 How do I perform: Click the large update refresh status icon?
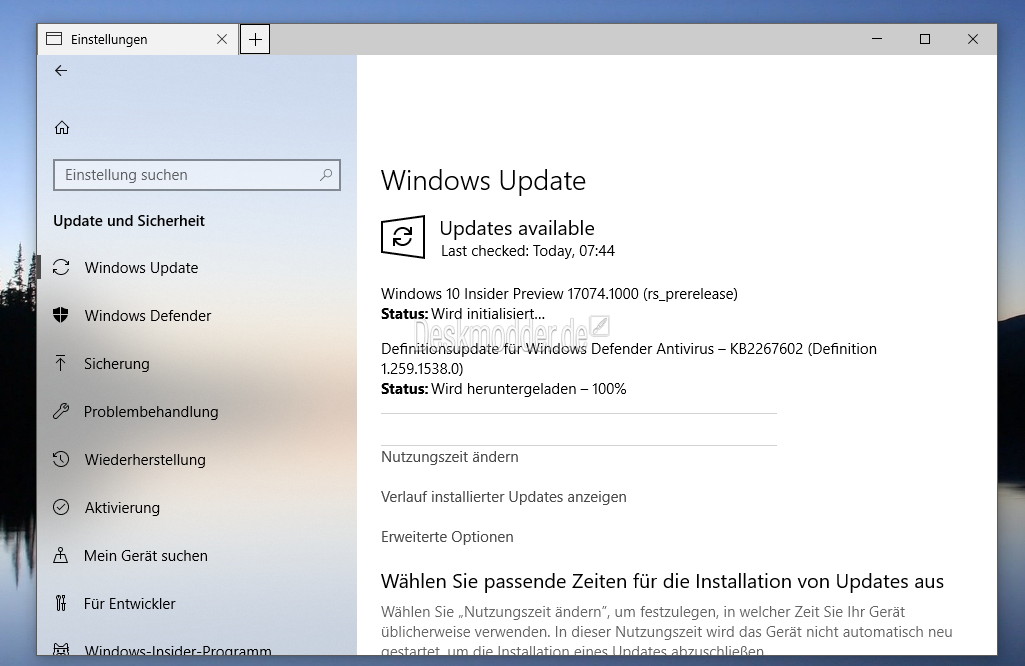[x=402, y=237]
